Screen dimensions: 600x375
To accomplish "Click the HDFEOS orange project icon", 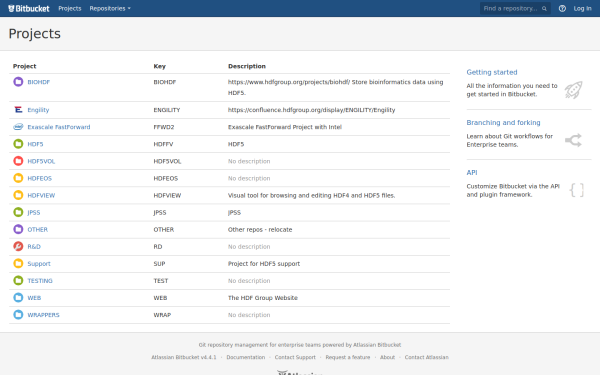I will (x=18, y=178).
